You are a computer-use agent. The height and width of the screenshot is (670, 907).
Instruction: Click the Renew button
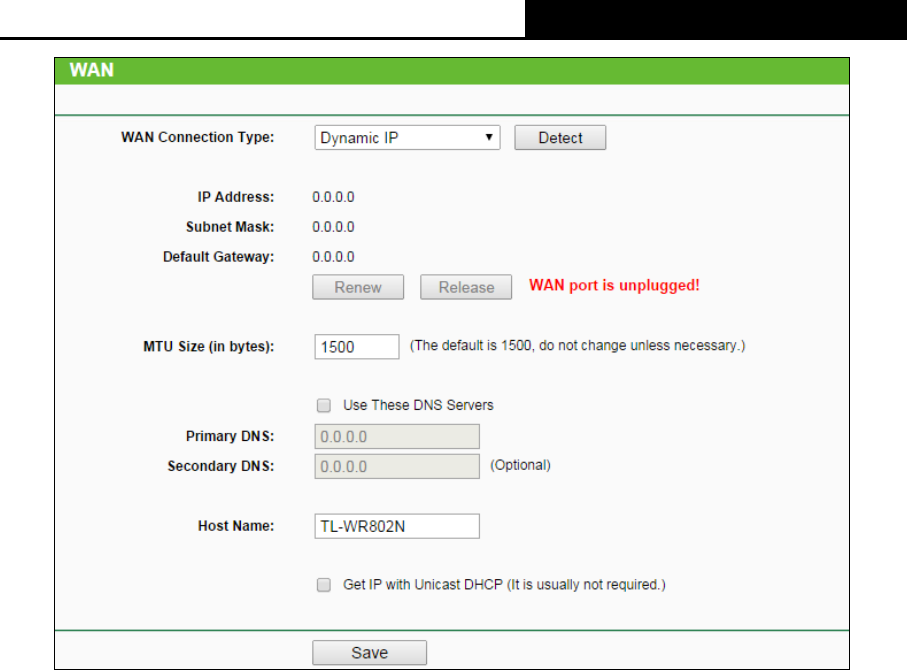tap(358, 287)
